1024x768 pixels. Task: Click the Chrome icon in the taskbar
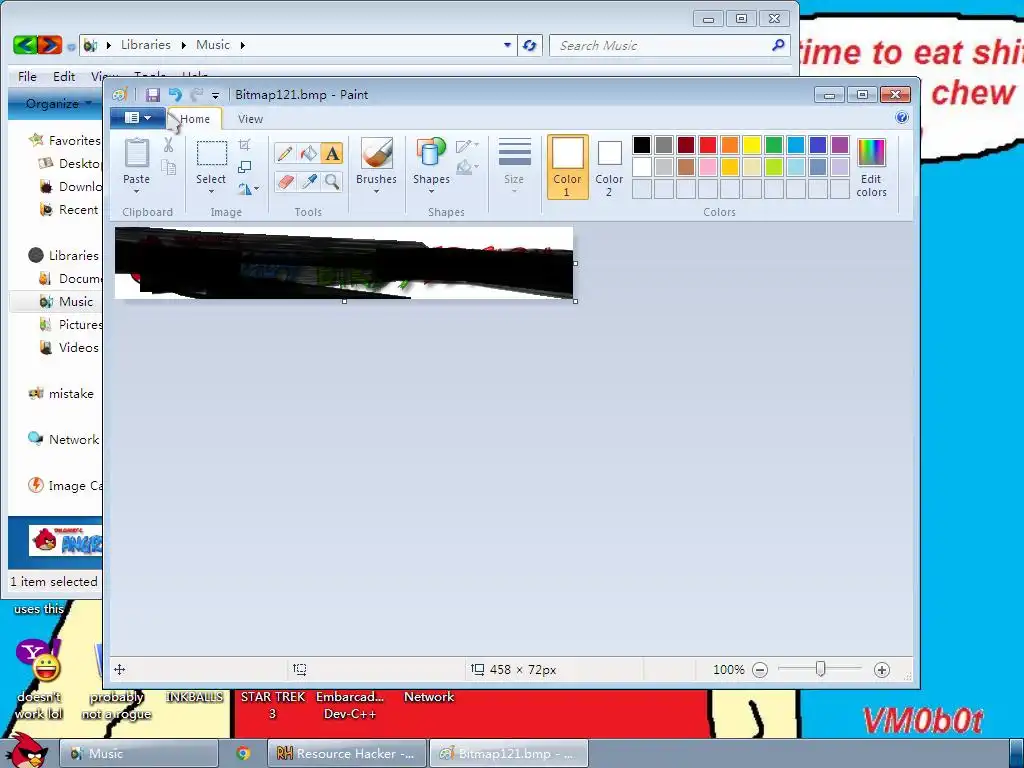coord(243,754)
